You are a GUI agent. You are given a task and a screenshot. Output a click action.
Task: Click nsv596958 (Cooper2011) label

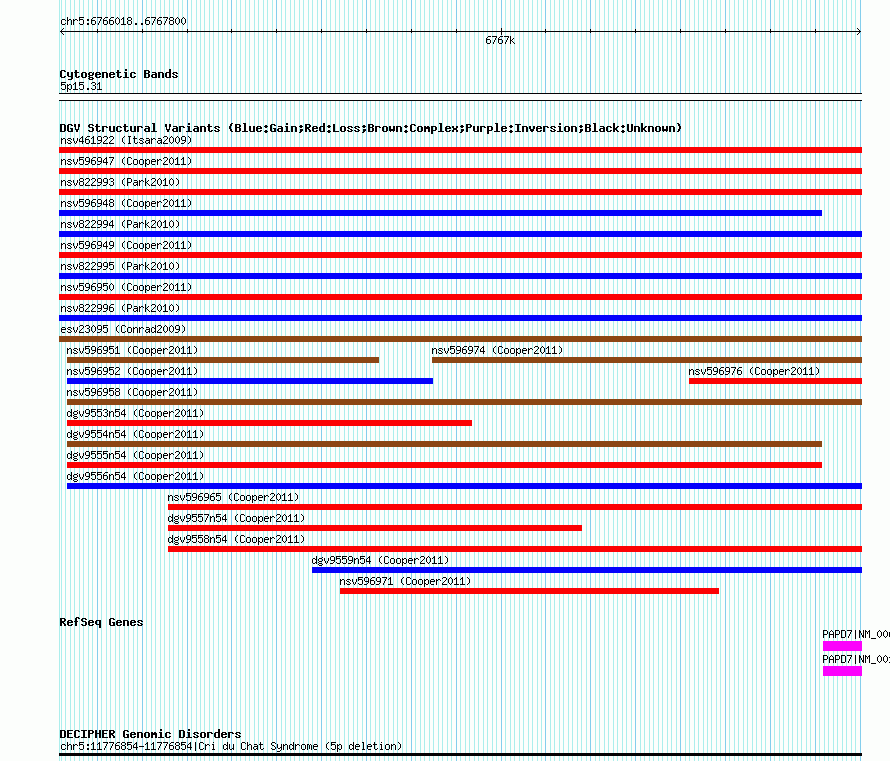132,392
